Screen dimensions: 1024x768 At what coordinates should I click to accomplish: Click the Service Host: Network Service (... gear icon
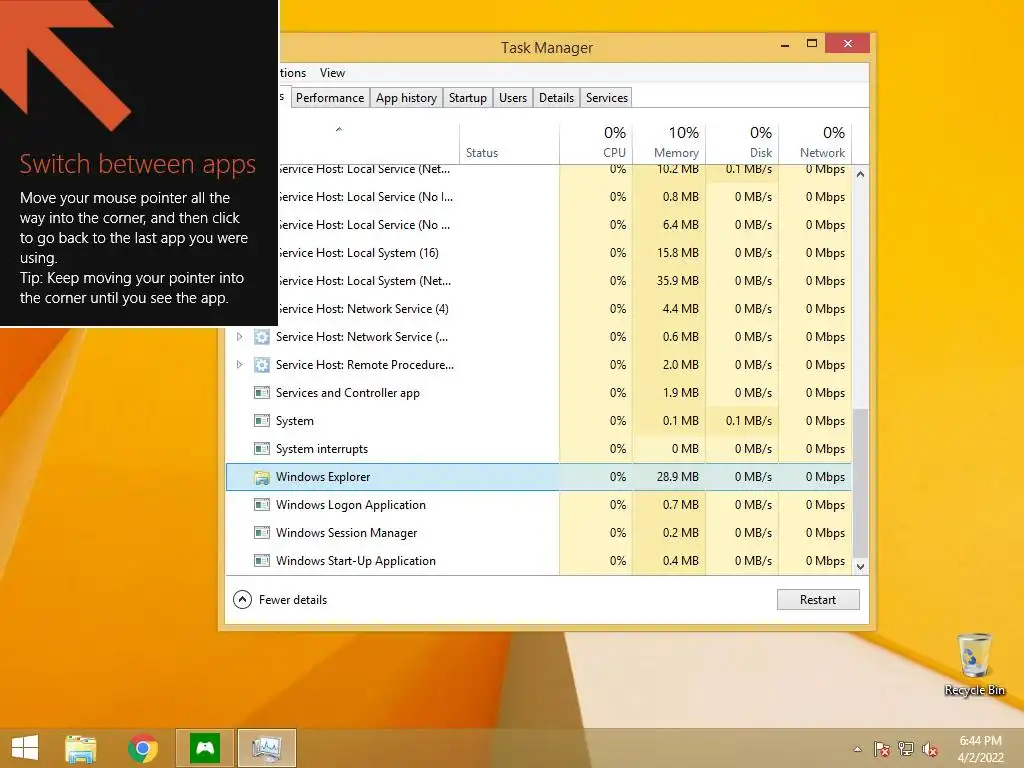[262, 337]
